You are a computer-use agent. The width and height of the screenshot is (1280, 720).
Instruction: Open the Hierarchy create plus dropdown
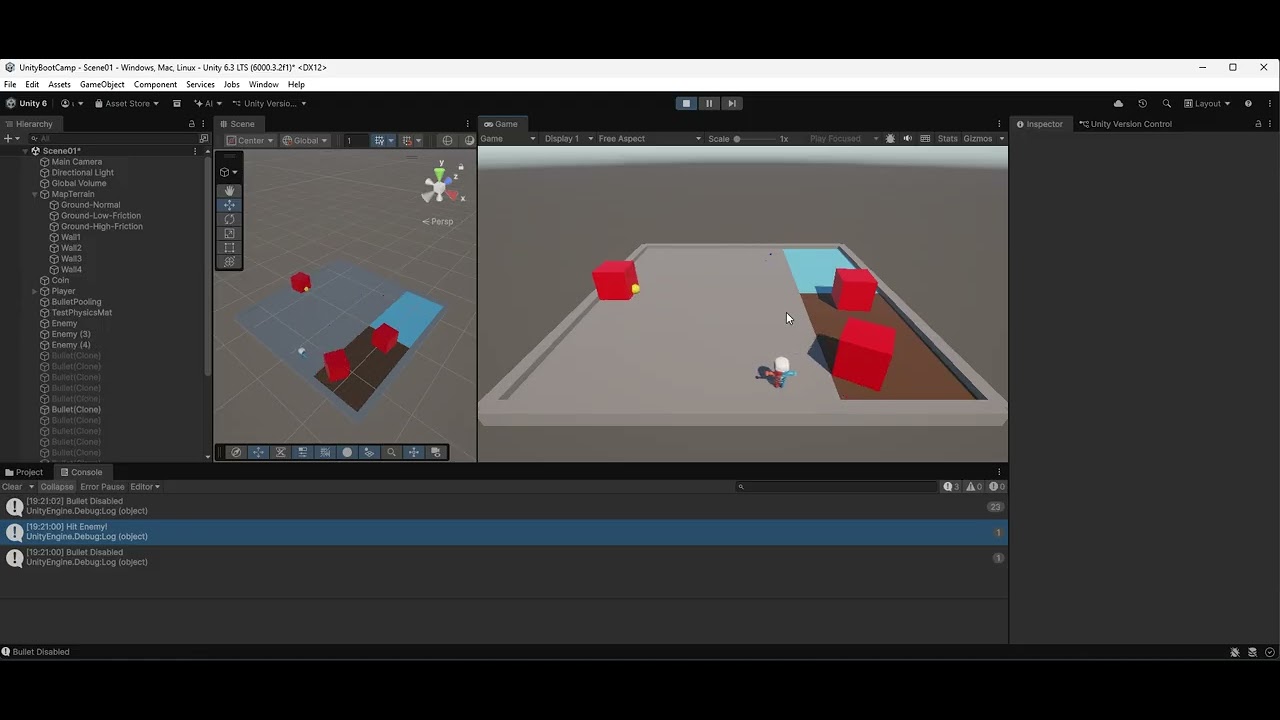point(13,138)
